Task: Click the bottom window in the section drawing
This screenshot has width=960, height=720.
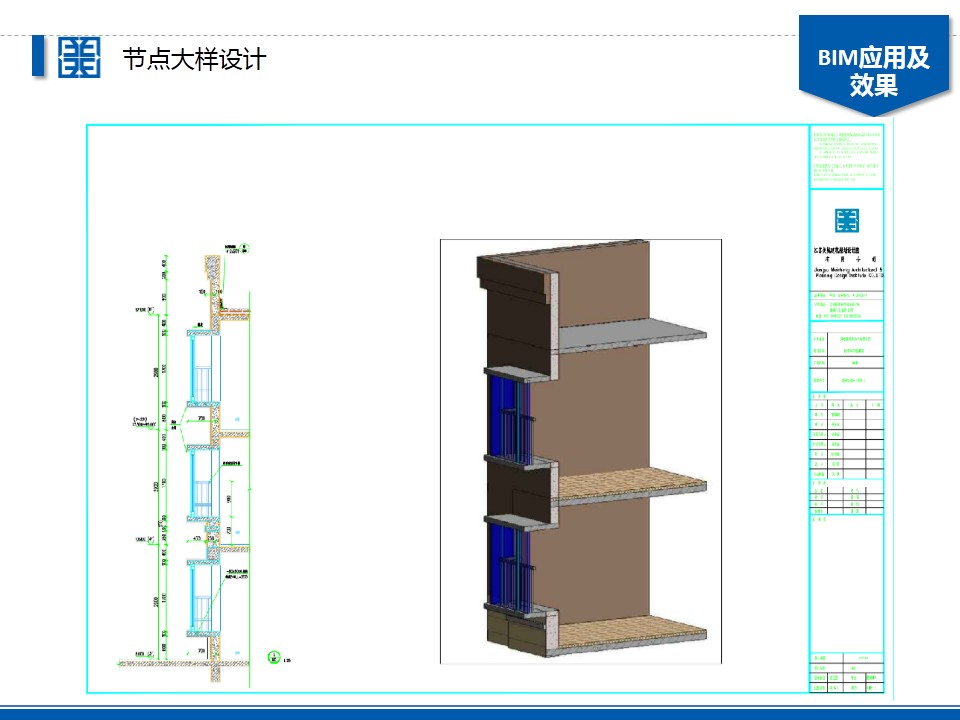Action: pyautogui.click(x=200, y=598)
